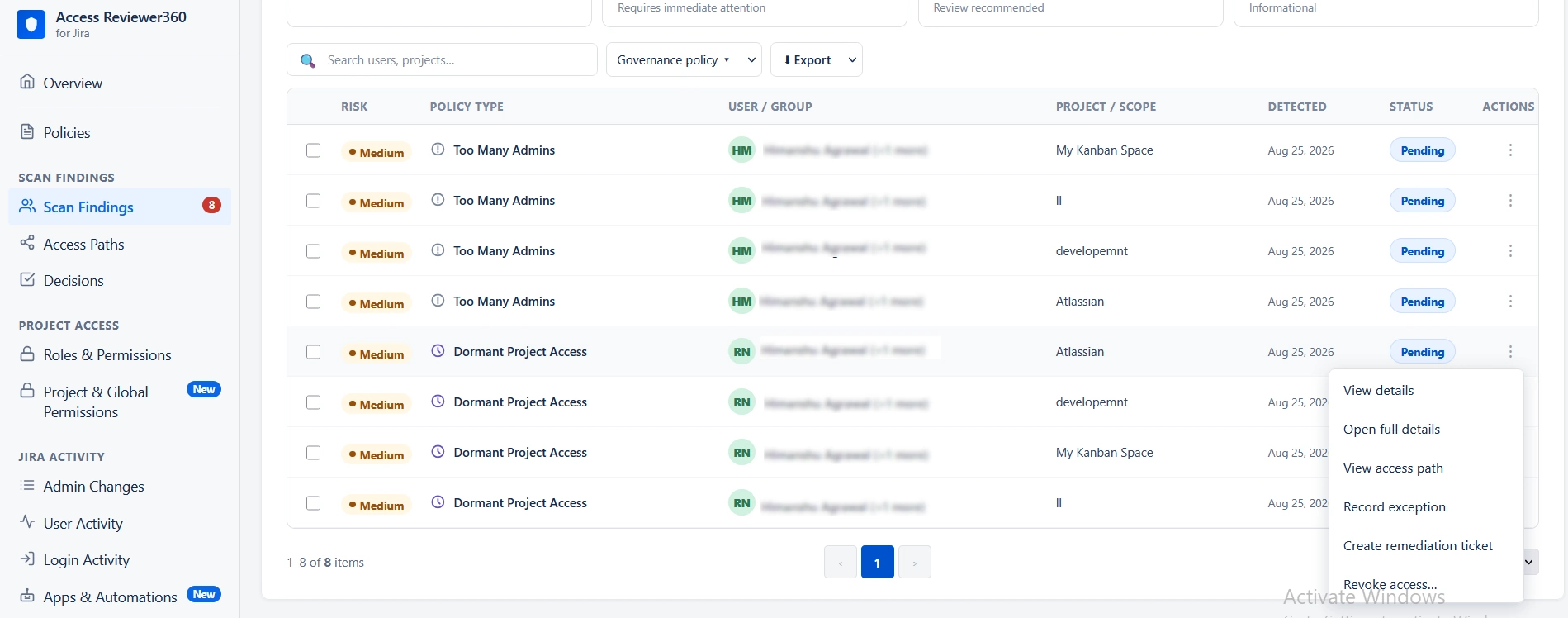The width and height of the screenshot is (1568, 618).
Task: Click Pending status on My Kanban Space admins row
Action: [x=1422, y=150]
